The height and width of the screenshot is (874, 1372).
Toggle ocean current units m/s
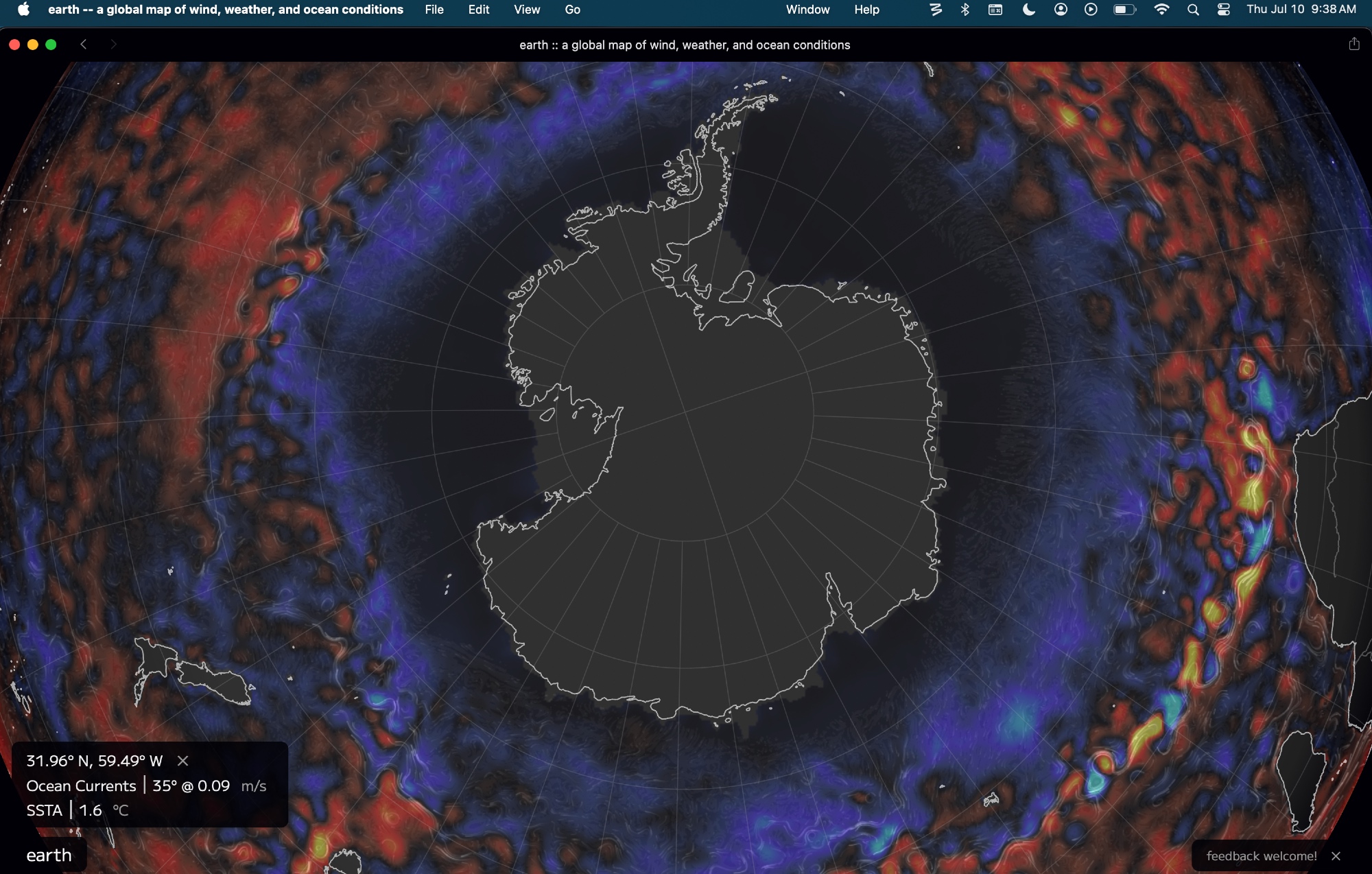click(x=253, y=786)
